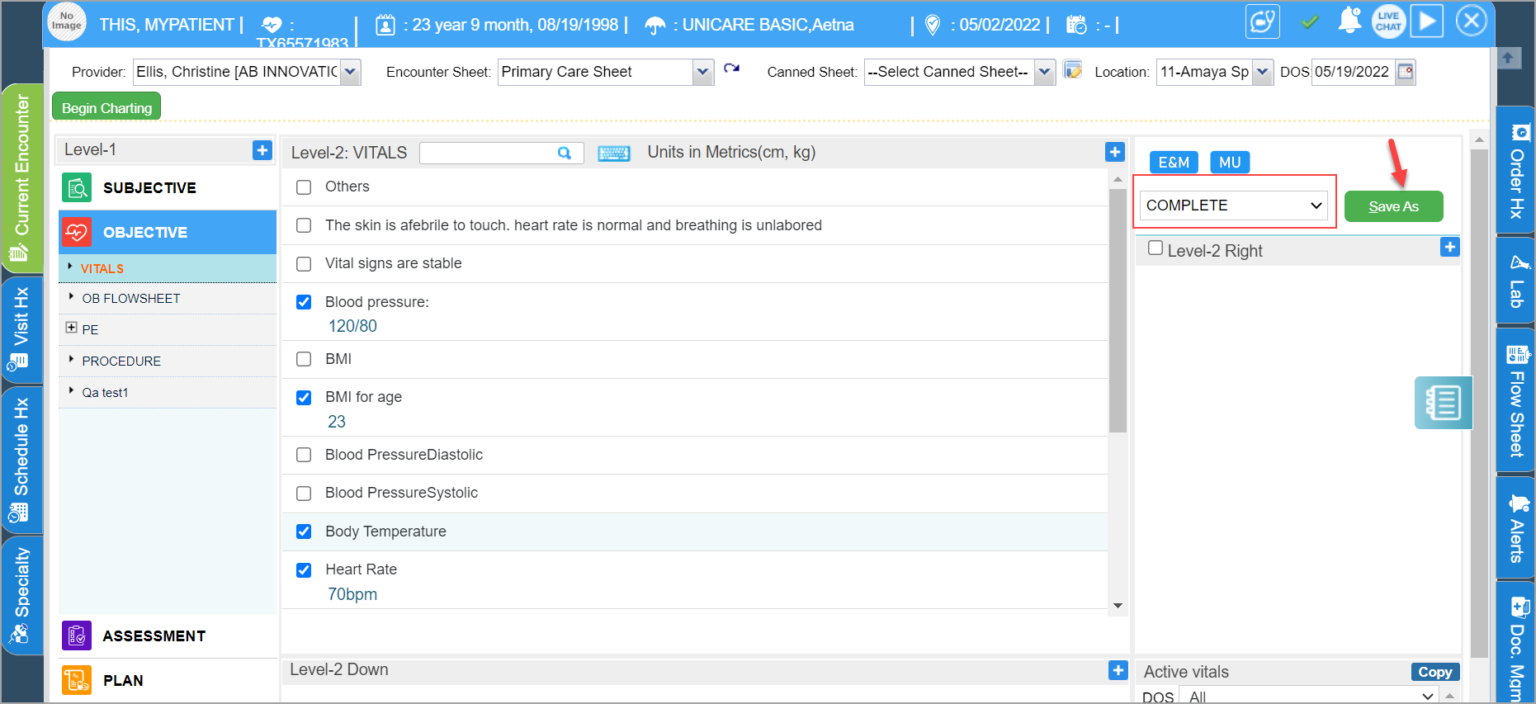Click the plus icon next to Level-1

coord(262,150)
